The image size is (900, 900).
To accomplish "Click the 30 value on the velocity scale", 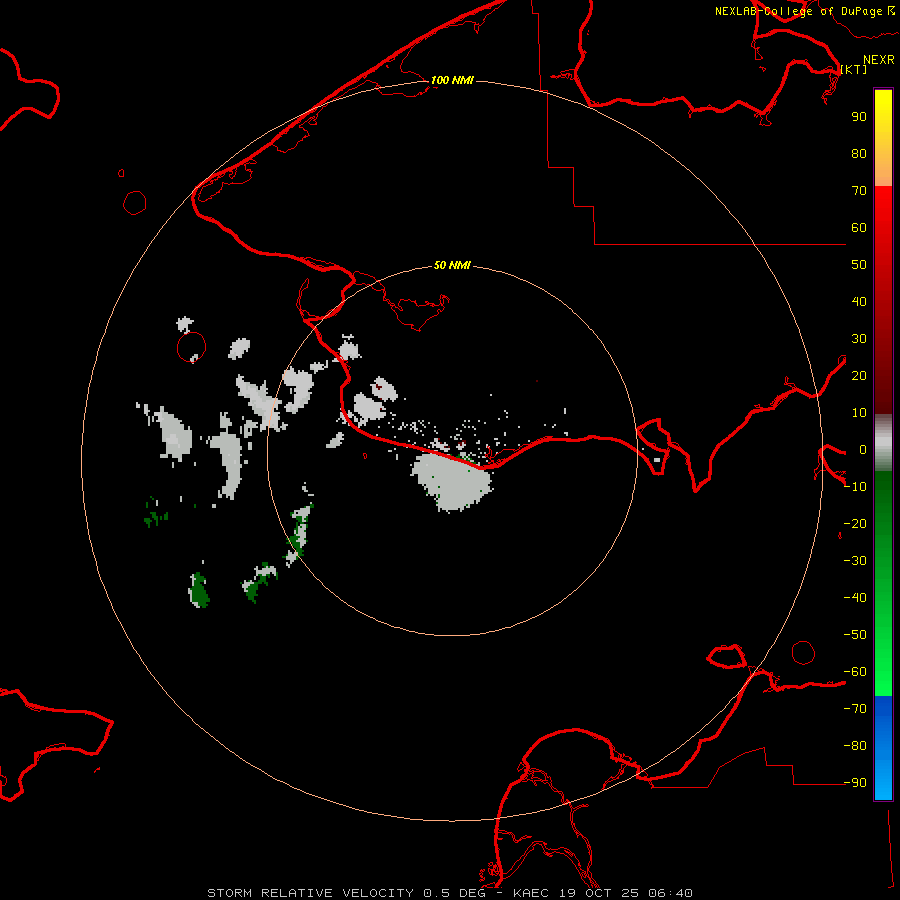I will (859, 339).
